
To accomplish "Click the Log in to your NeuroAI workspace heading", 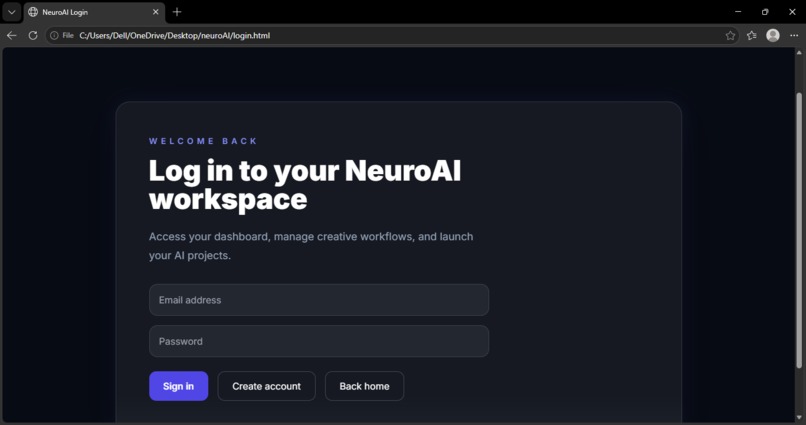I will click(x=305, y=185).
